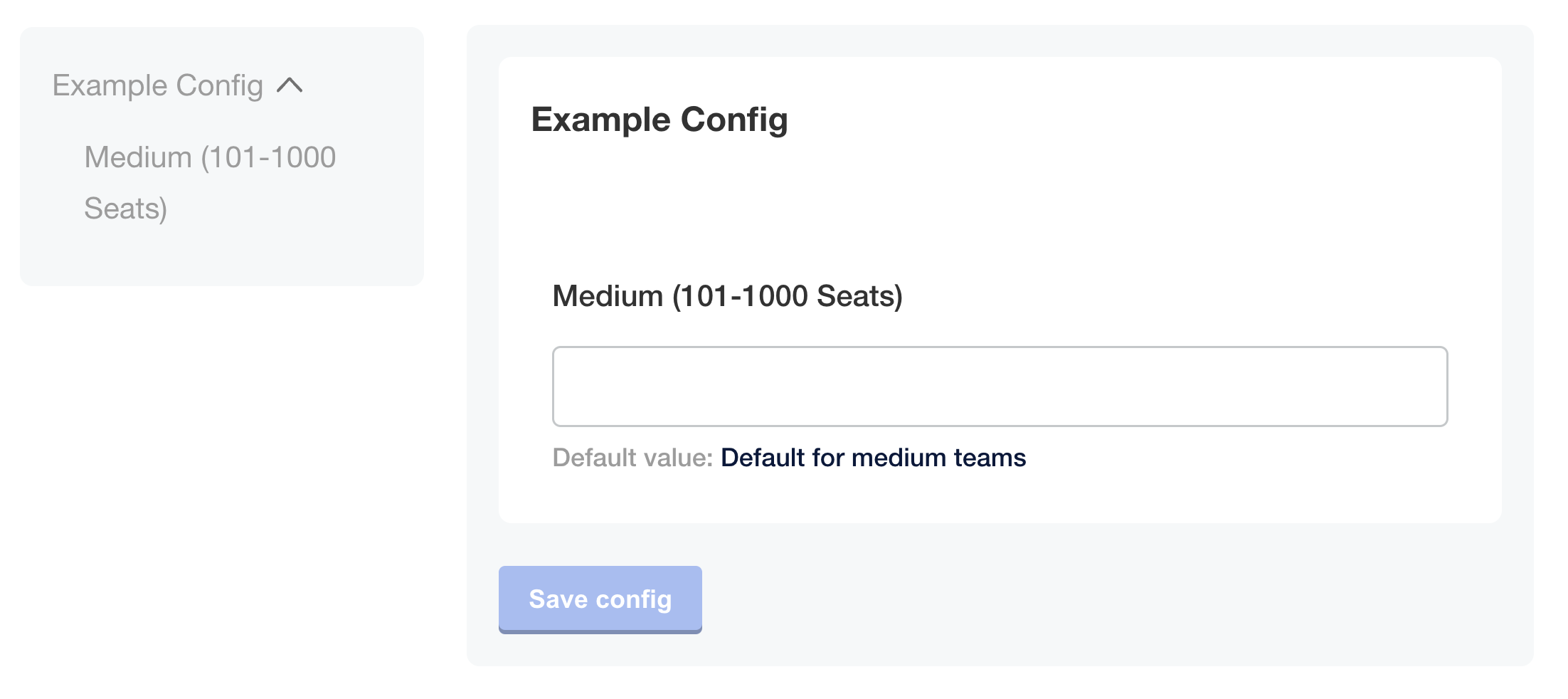This screenshot has height=699, width=1568.
Task: Apply the default value for medium teams
Action: [873, 458]
